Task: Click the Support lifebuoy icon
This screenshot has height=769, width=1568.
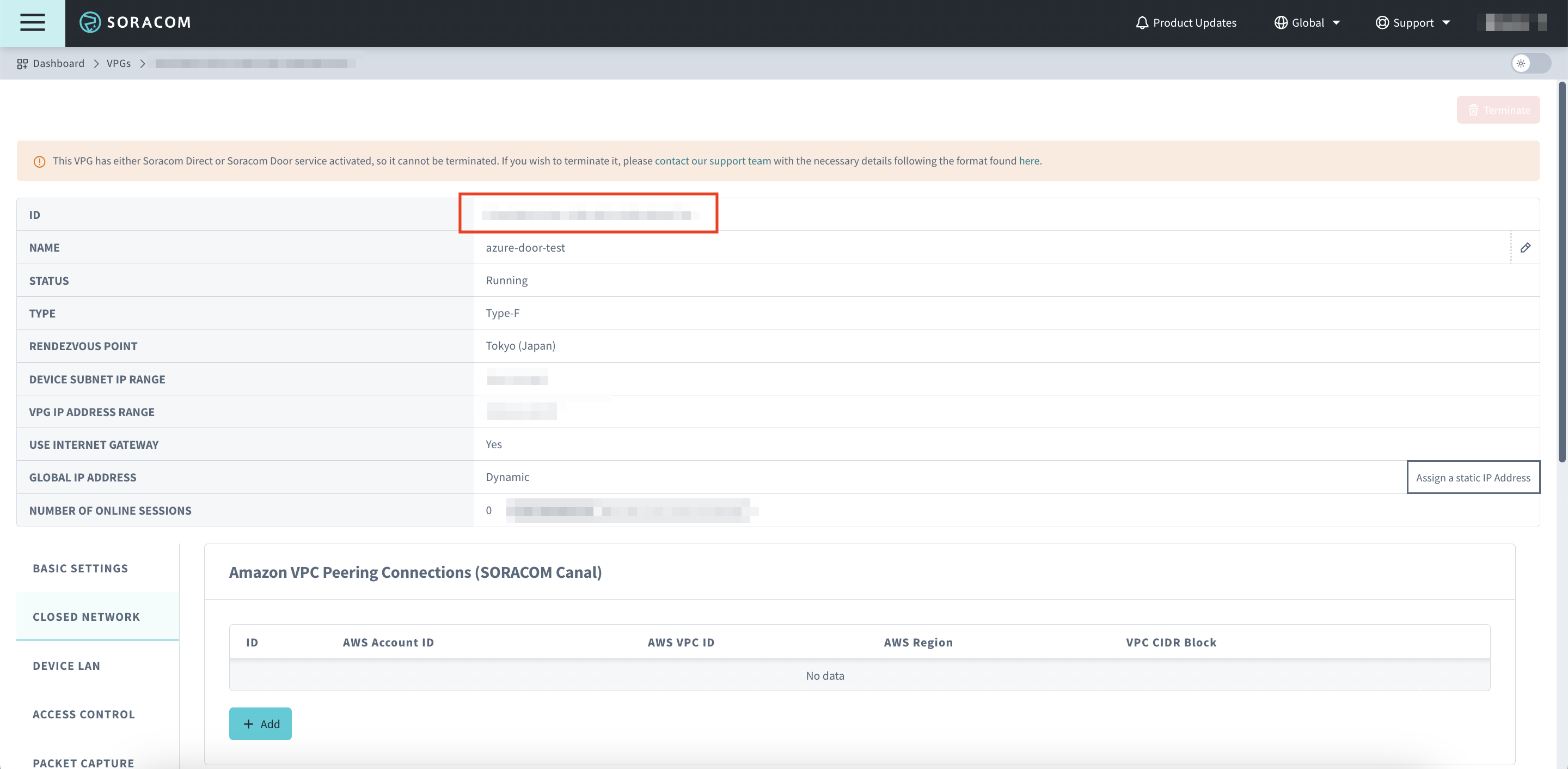Action: pos(1382,22)
